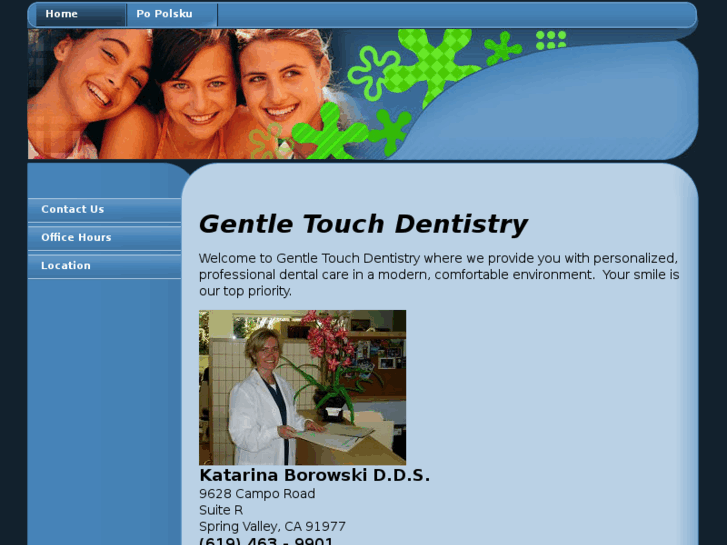727x545 pixels.
Task: Click the green outlined flower shape in banner
Action: pos(373,72)
